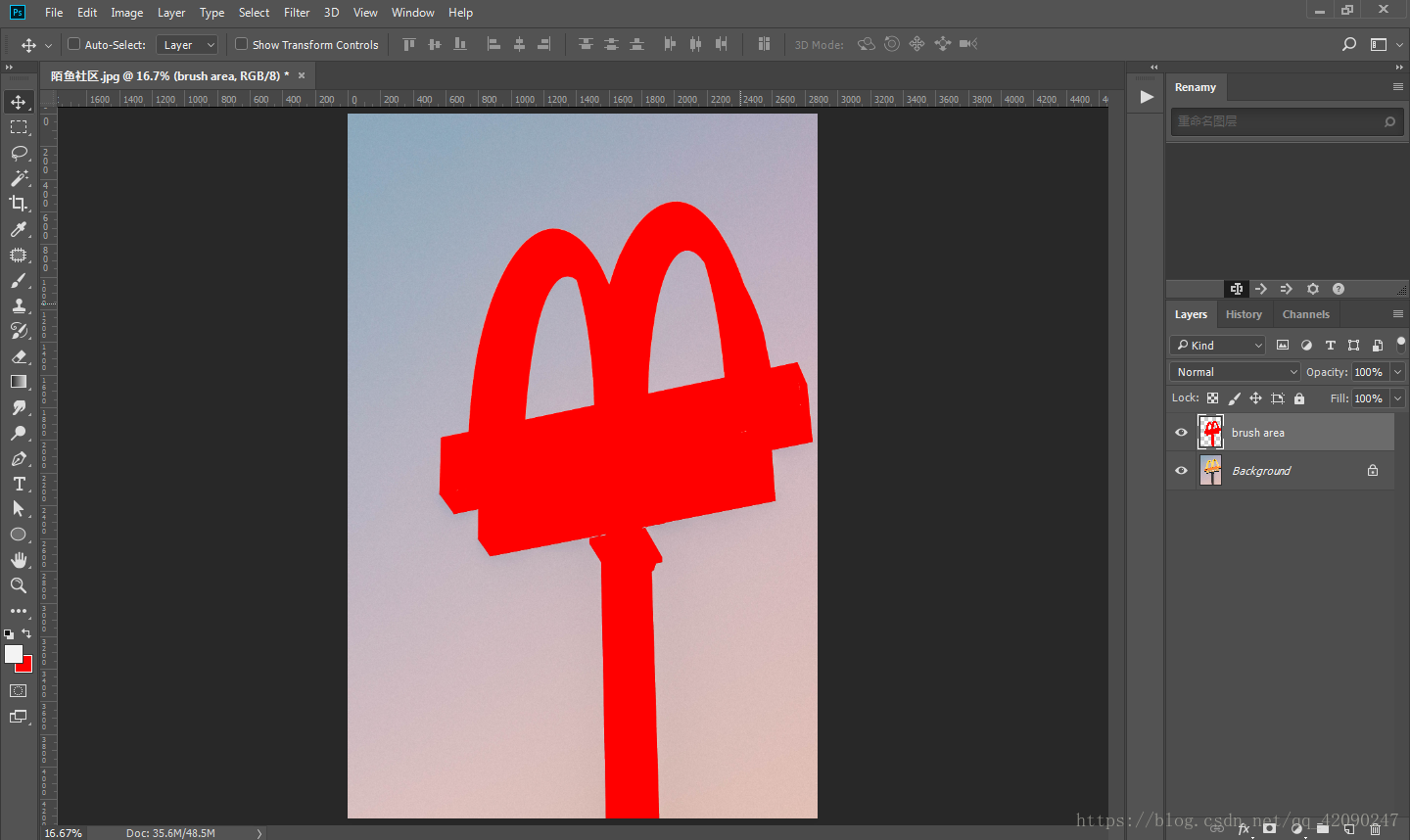Screen dimensions: 1410x840
Task: Select the Lasso tool
Action: 19,153
